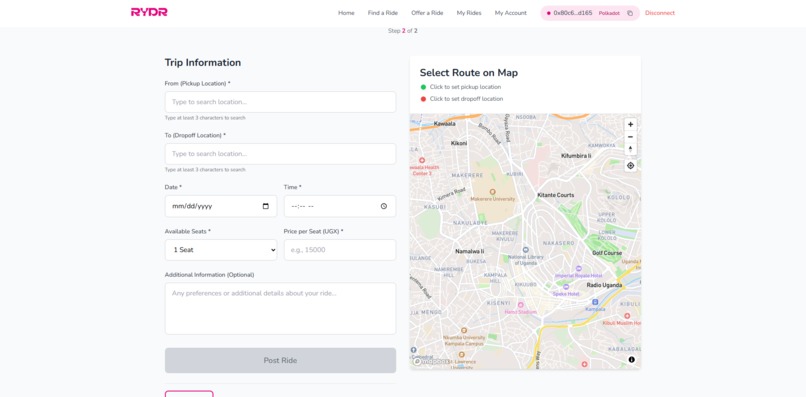The width and height of the screenshot is (806, 397).
Task: Click 'Click to set dropoff location' text
Action: (466, 99)
